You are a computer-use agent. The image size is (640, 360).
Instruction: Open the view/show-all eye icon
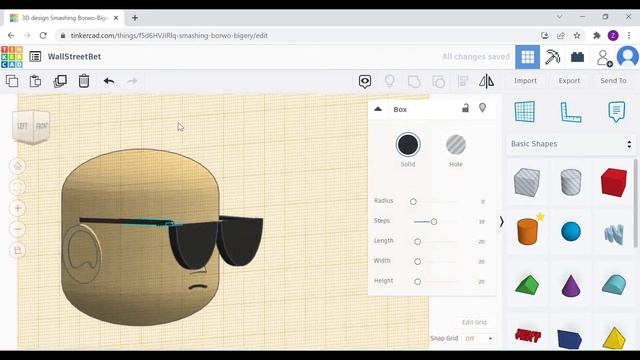tap(365, 81)
